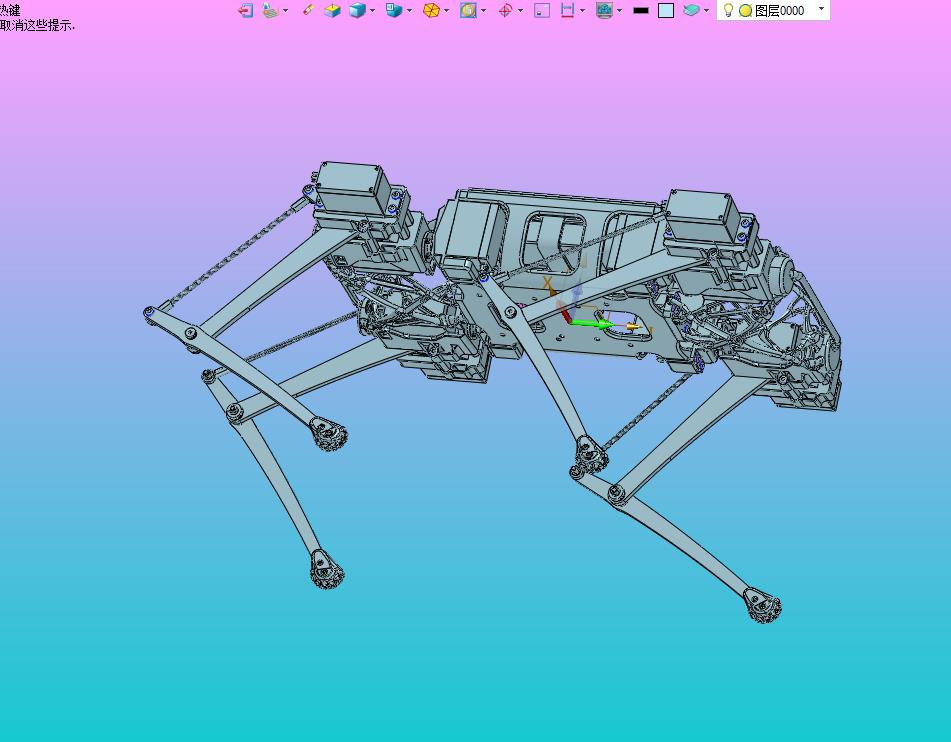The image size is (951, 742).
Task: Select the eraser tool icon
Action: pyautogui.click(x=307, y=10)
